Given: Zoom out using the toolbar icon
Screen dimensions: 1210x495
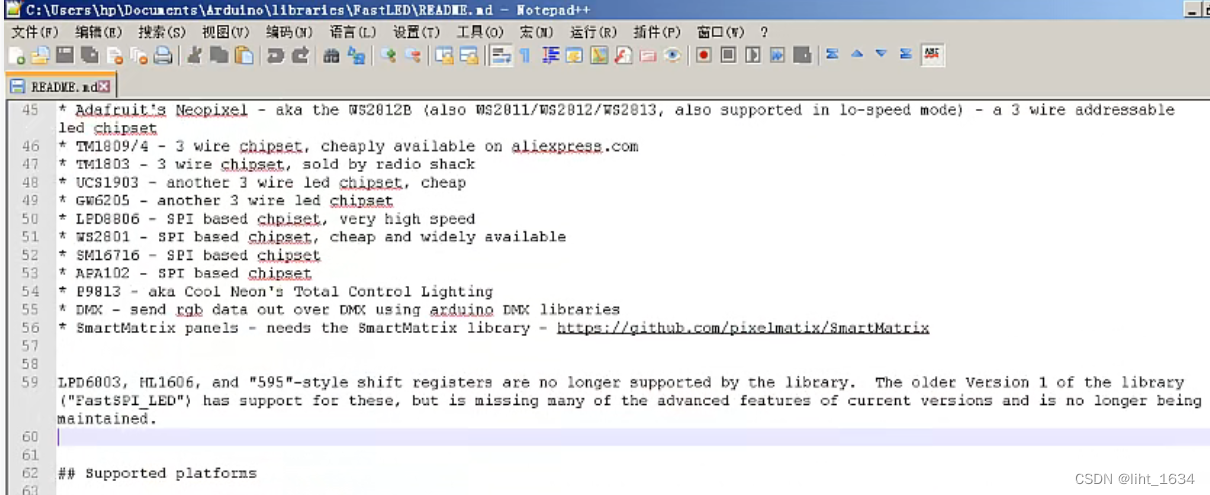Looking at the screenshot, I should click(412, 55).
